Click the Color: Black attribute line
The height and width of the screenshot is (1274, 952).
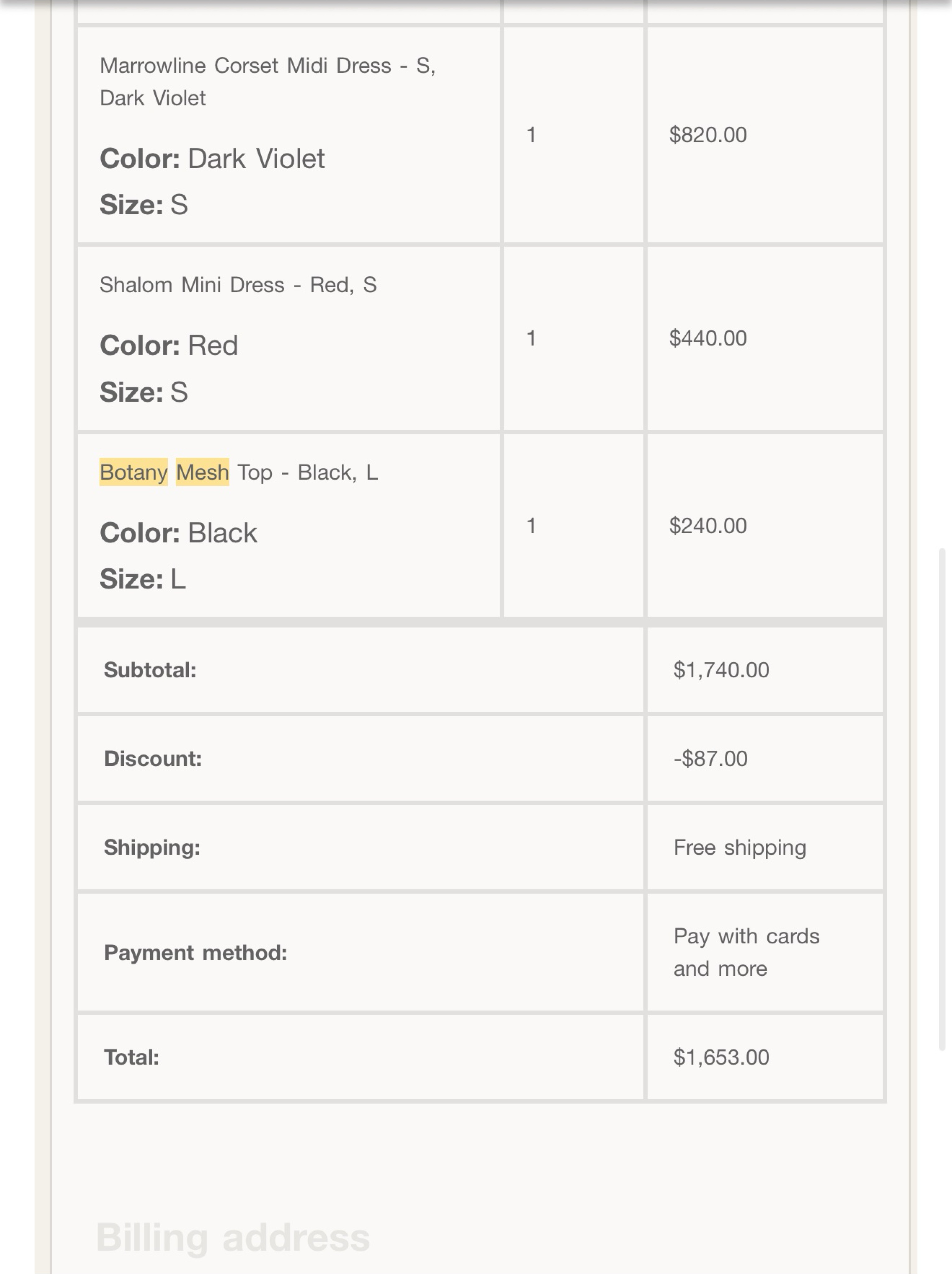pyautogui.click(x=179, y=533)
